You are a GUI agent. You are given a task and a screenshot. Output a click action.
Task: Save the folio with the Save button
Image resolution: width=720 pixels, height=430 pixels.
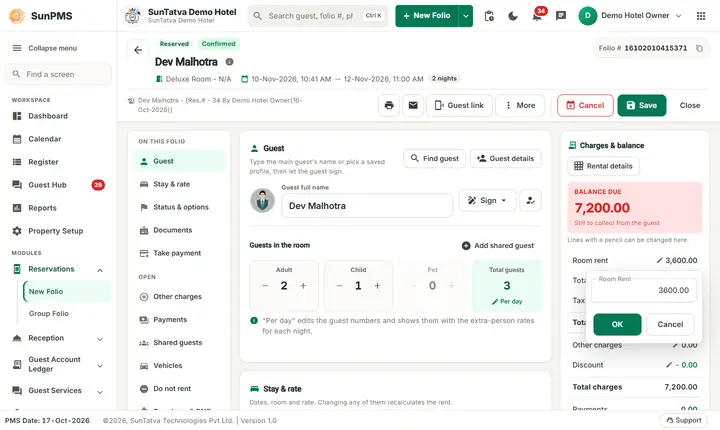(641, 105)
